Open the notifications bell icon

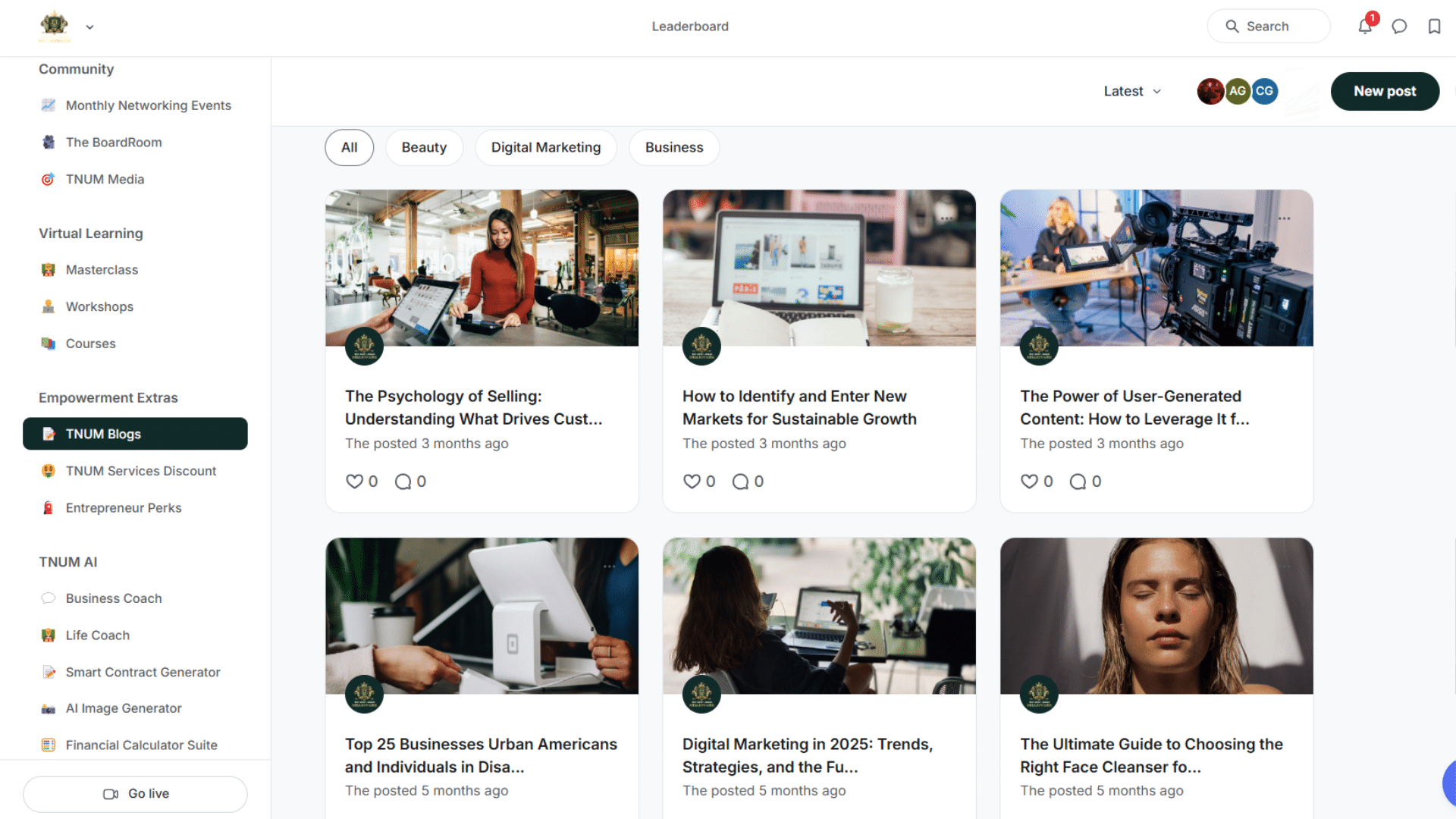1364,27
